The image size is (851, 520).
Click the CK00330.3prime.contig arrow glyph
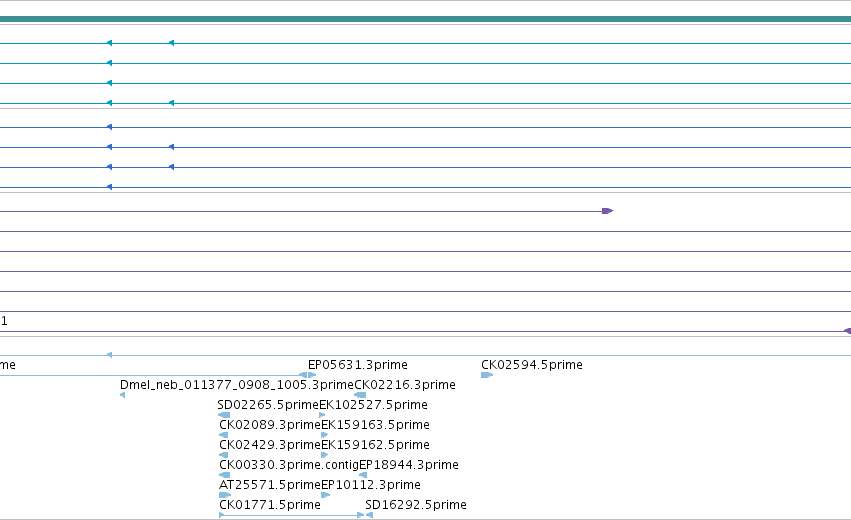pos(224,475)
